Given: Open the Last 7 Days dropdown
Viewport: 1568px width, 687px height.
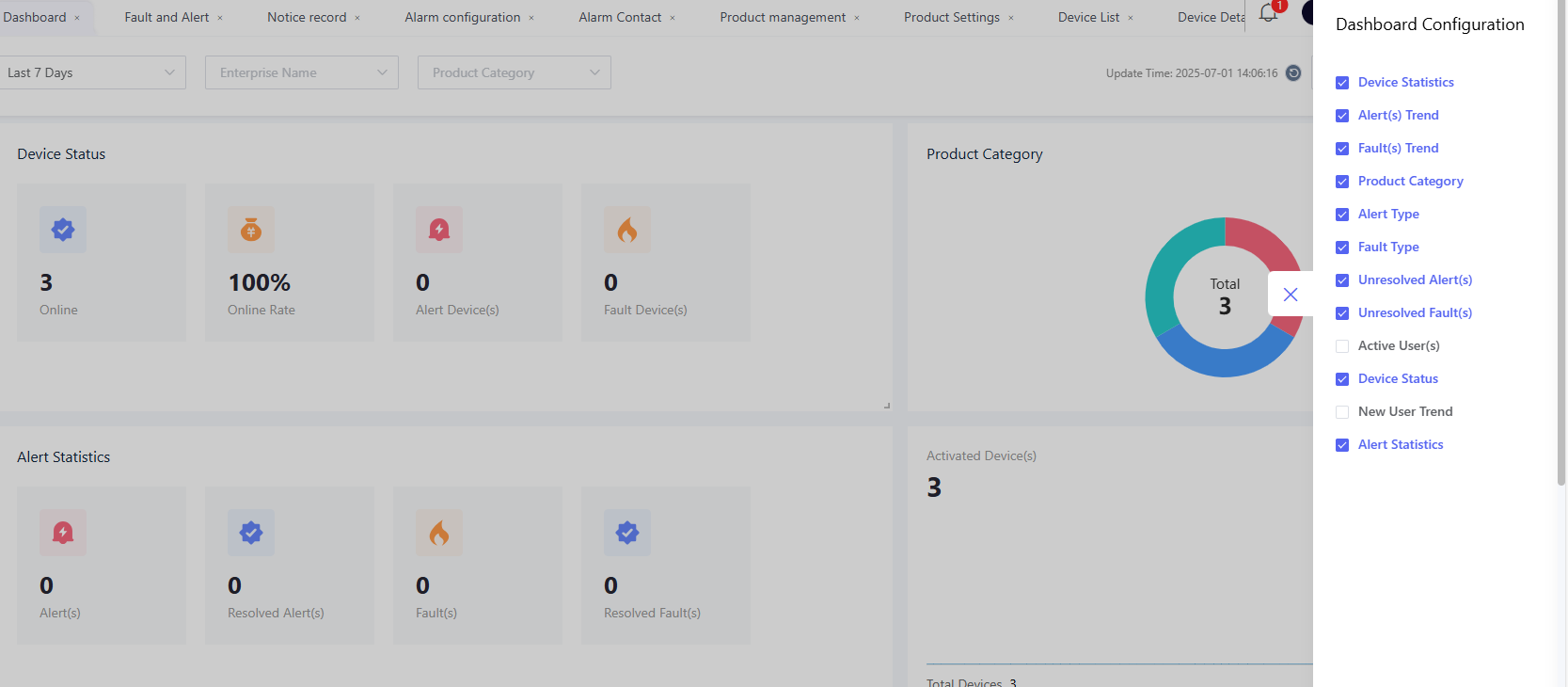Looking at the screenshot, I should [x=92, y=72].
